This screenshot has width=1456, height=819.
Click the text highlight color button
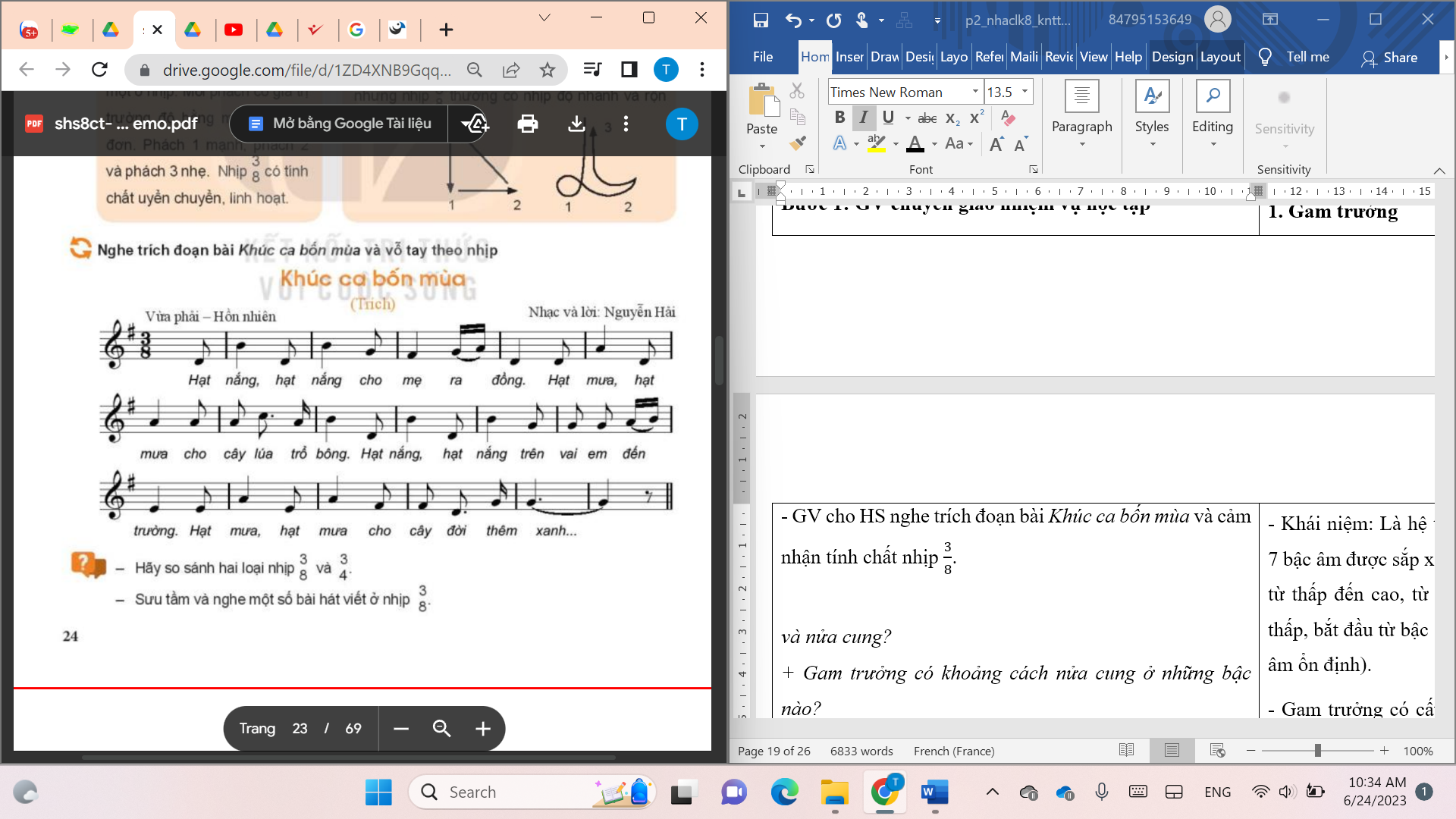pos(877,143)
